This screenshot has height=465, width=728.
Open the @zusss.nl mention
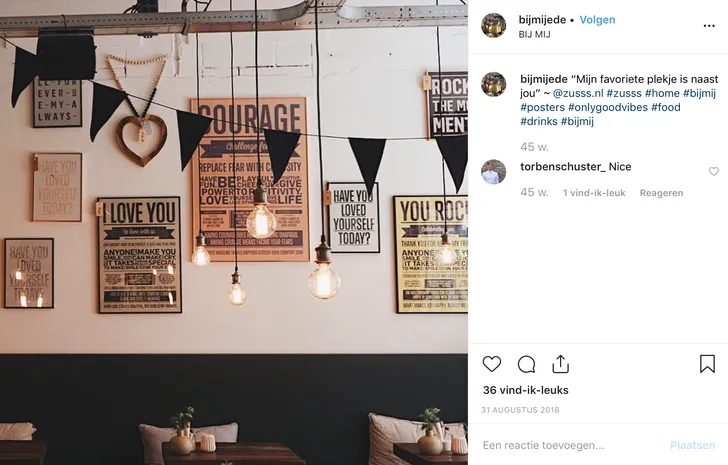pos(578,93)
